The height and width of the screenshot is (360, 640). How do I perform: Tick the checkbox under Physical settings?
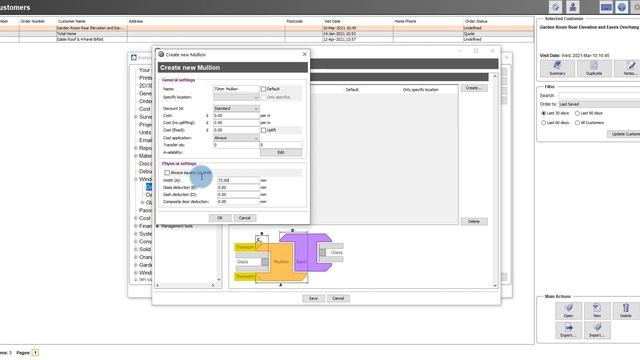167,173
